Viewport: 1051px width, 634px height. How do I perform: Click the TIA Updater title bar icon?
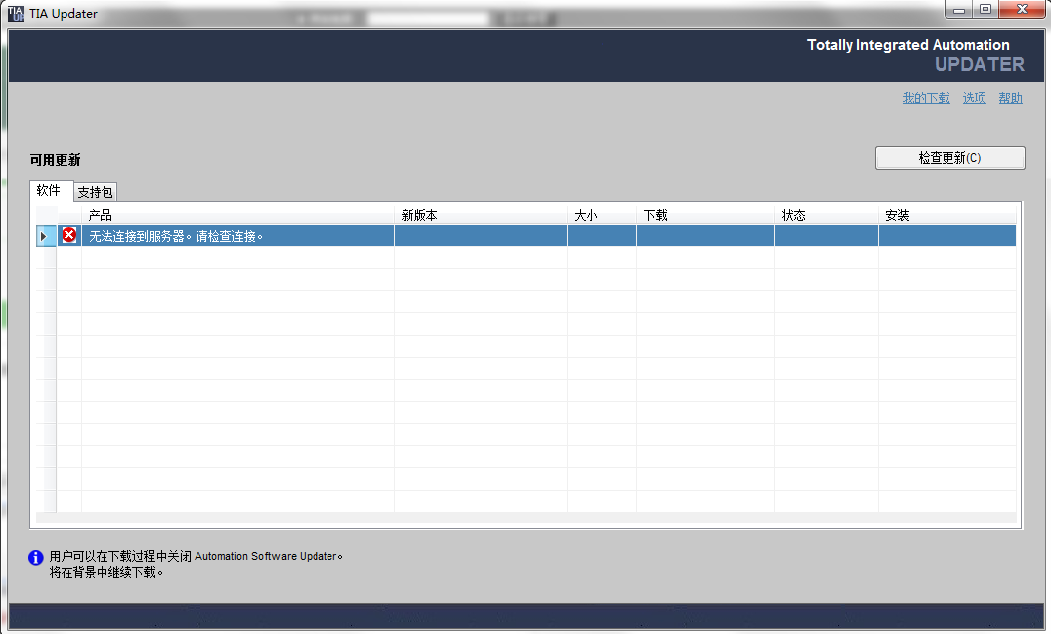pyautogui.click(x=15, y=13)
